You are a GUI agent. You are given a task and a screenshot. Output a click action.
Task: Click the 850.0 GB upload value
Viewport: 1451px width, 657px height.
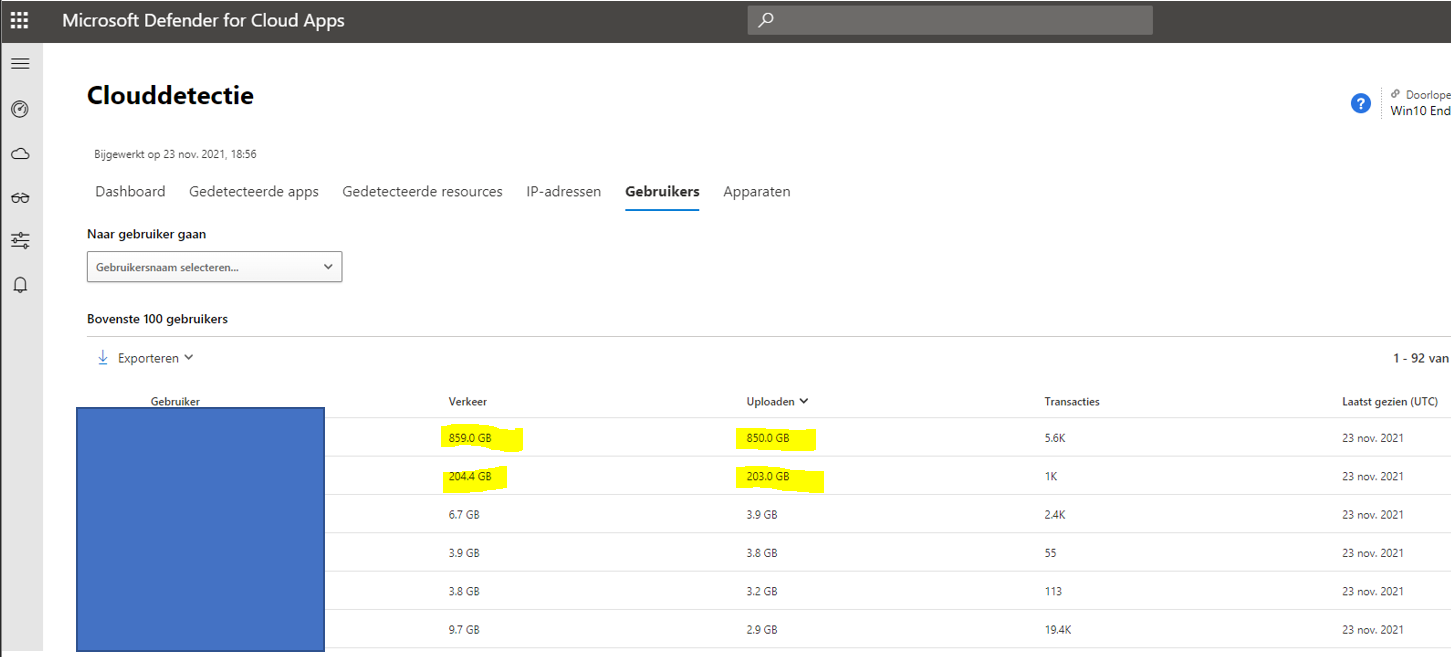pyautogui.click(x=768, y=438)
